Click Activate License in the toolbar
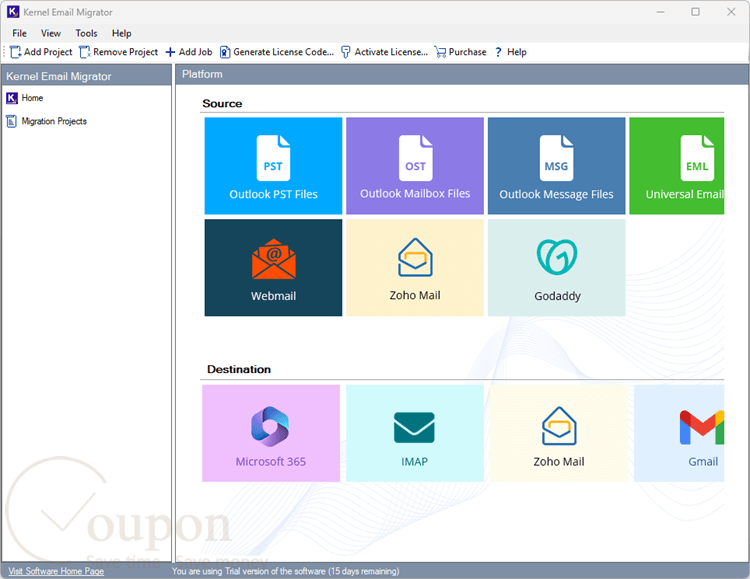 coord(384,52)
